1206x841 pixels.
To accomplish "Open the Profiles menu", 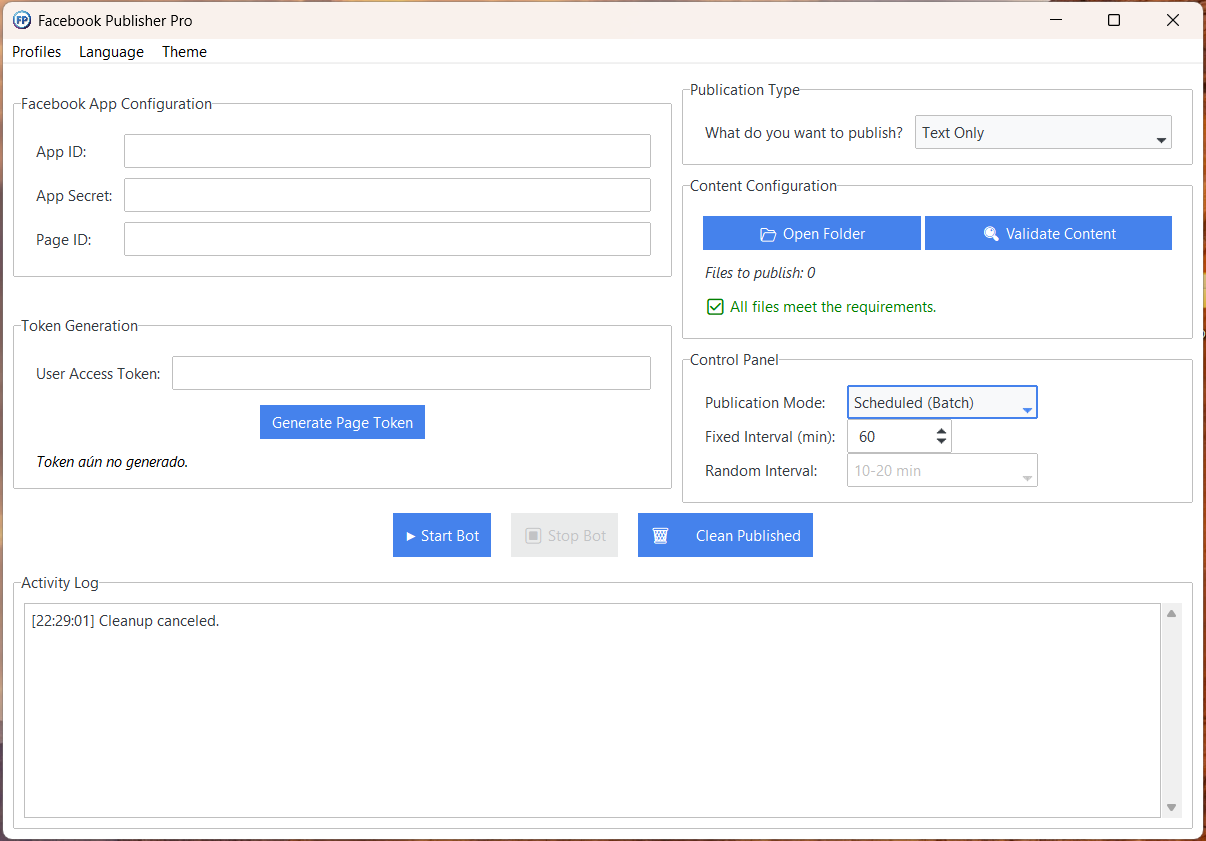I will (36, 52).
